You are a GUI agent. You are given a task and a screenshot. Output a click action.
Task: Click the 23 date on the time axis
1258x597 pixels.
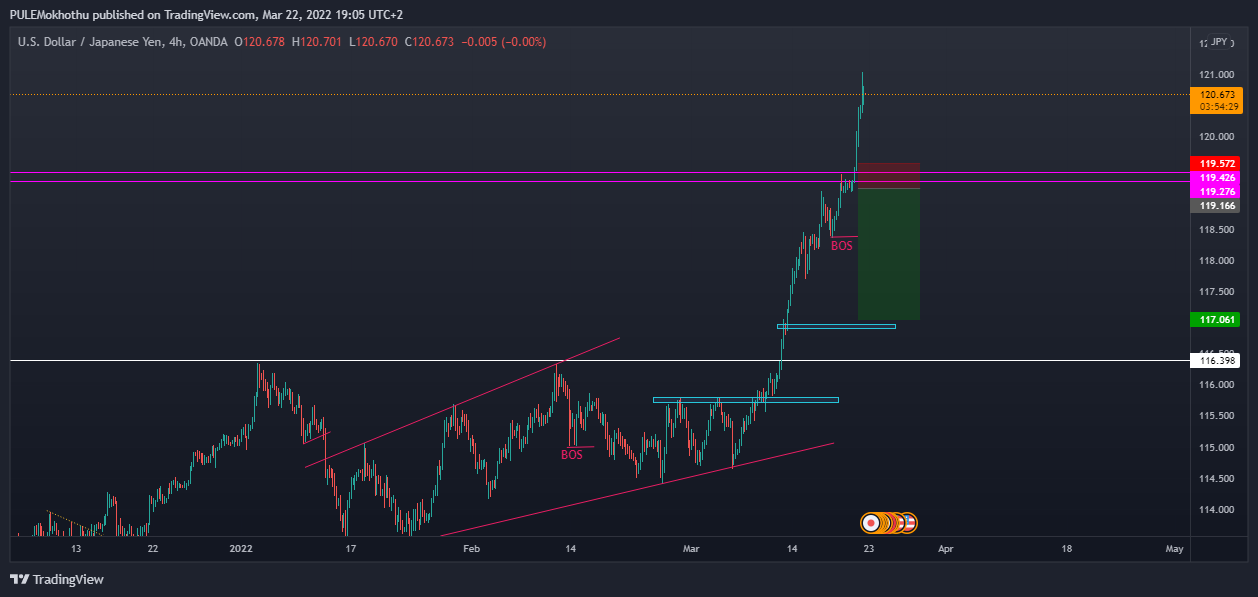click(x=869, y=548)
